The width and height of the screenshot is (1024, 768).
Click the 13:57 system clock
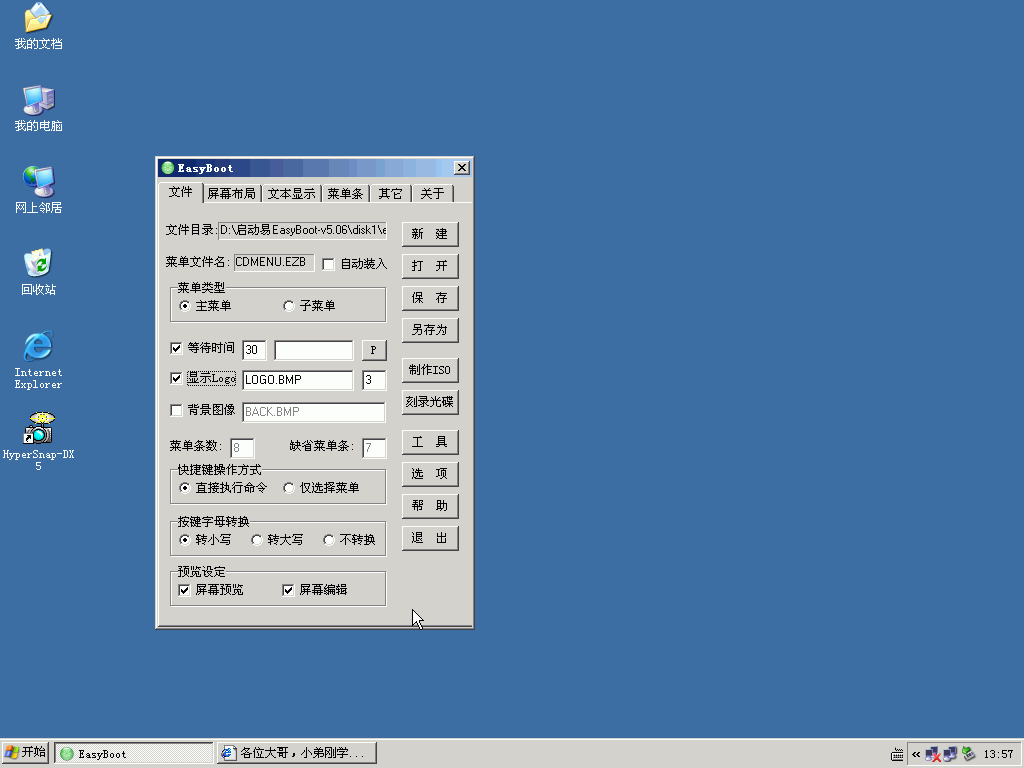(x=998, y=754)
